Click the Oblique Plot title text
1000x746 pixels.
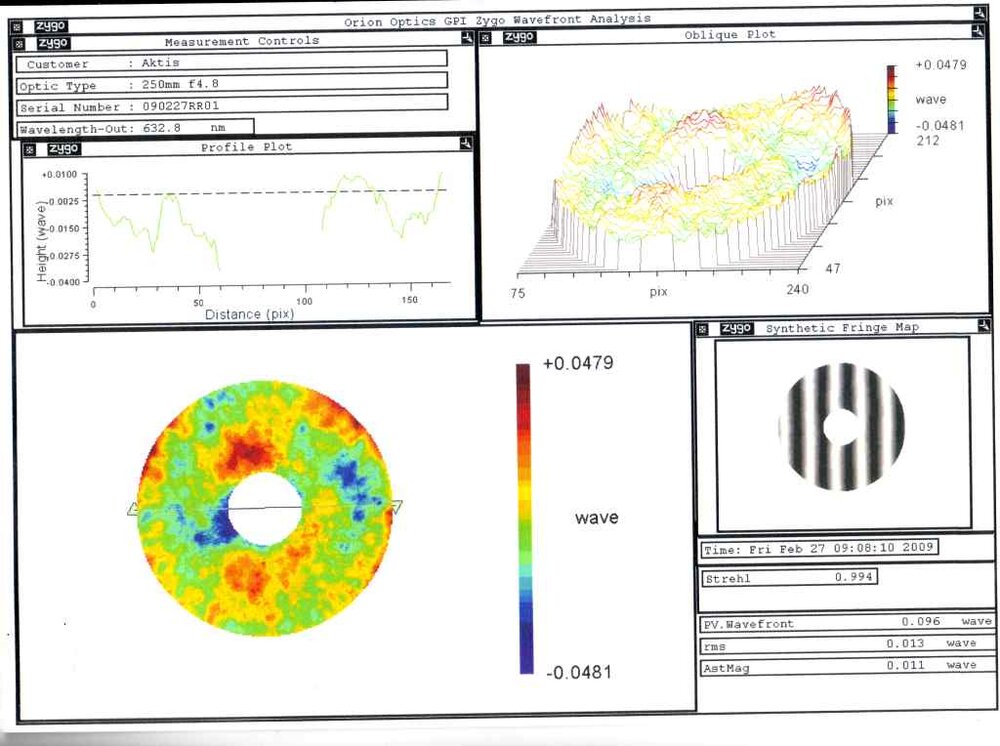click(x=729, y=35)
